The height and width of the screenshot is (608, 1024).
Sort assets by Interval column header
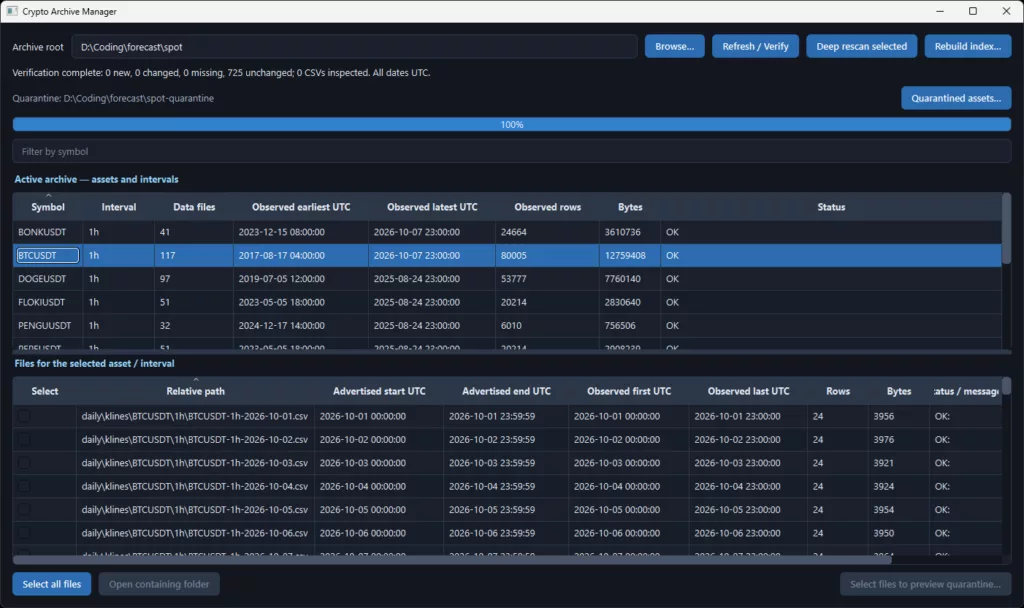tap(119, 207)
